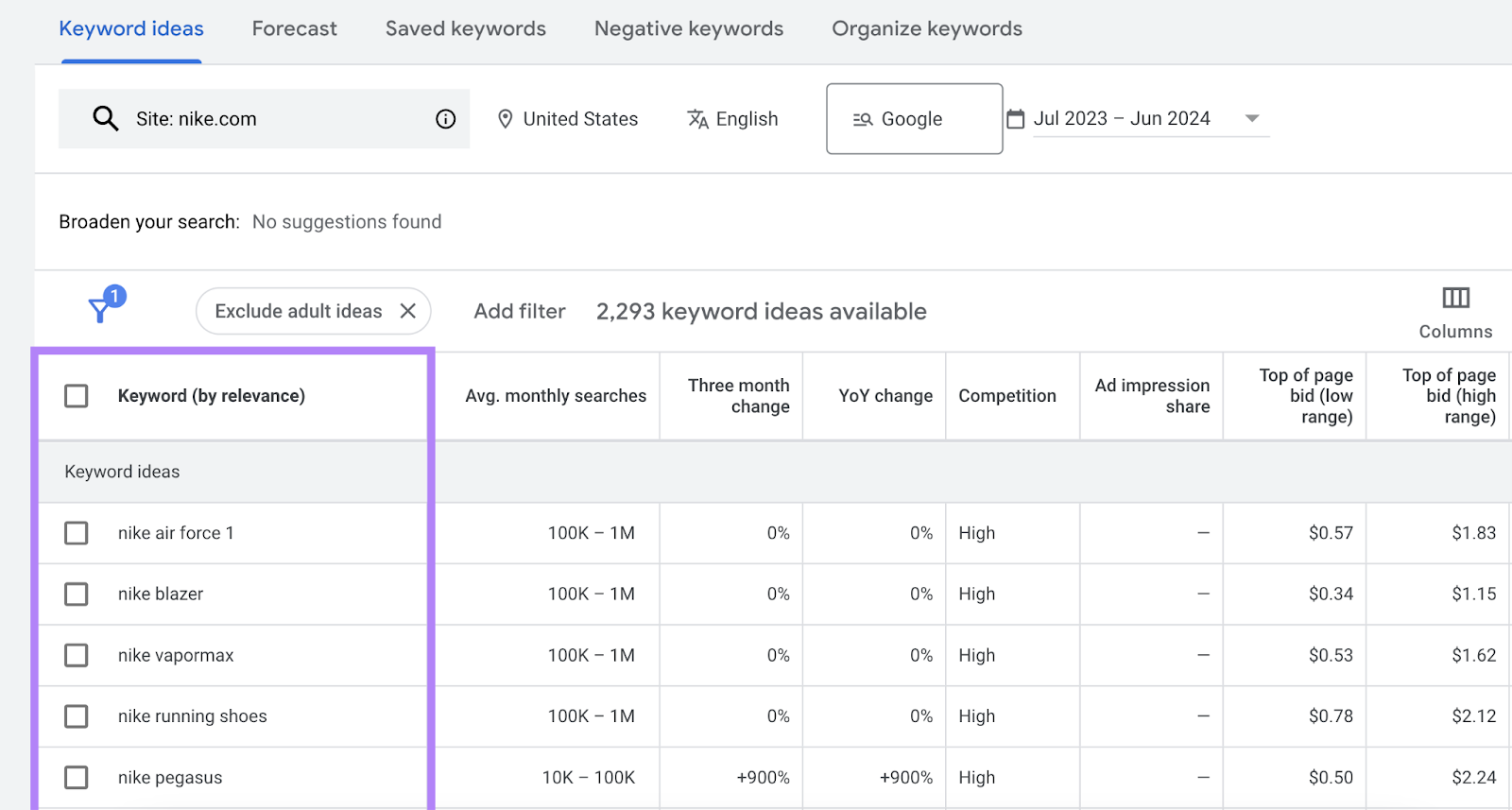Click the keyword nike blazer

pyautogui.click(x=161, y=595)
